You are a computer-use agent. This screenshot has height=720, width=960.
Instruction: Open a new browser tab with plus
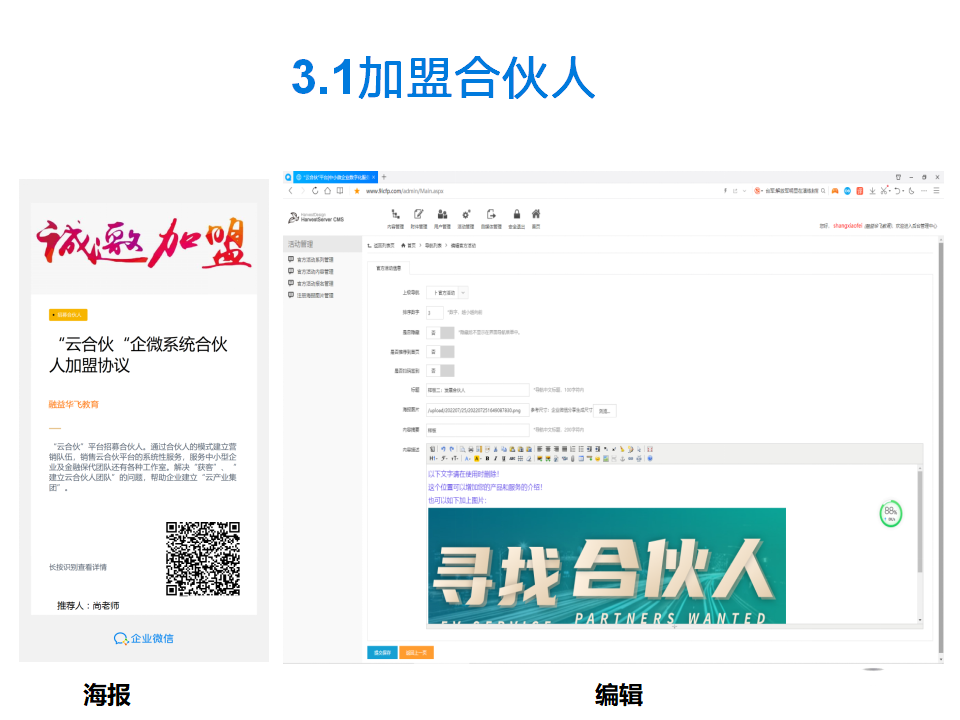point(384,177)
